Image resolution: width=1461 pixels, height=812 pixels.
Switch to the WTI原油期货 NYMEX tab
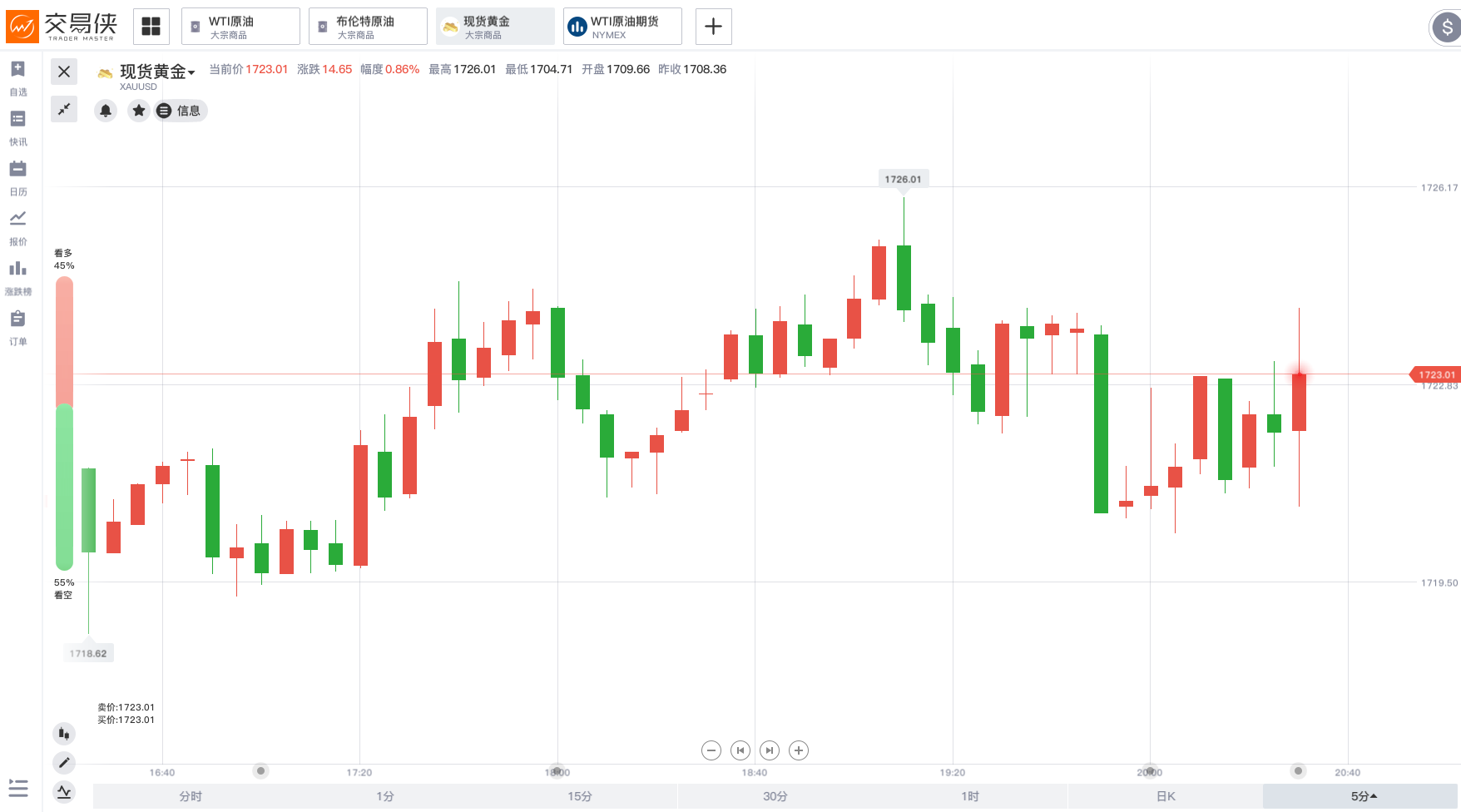click(622, 27)
